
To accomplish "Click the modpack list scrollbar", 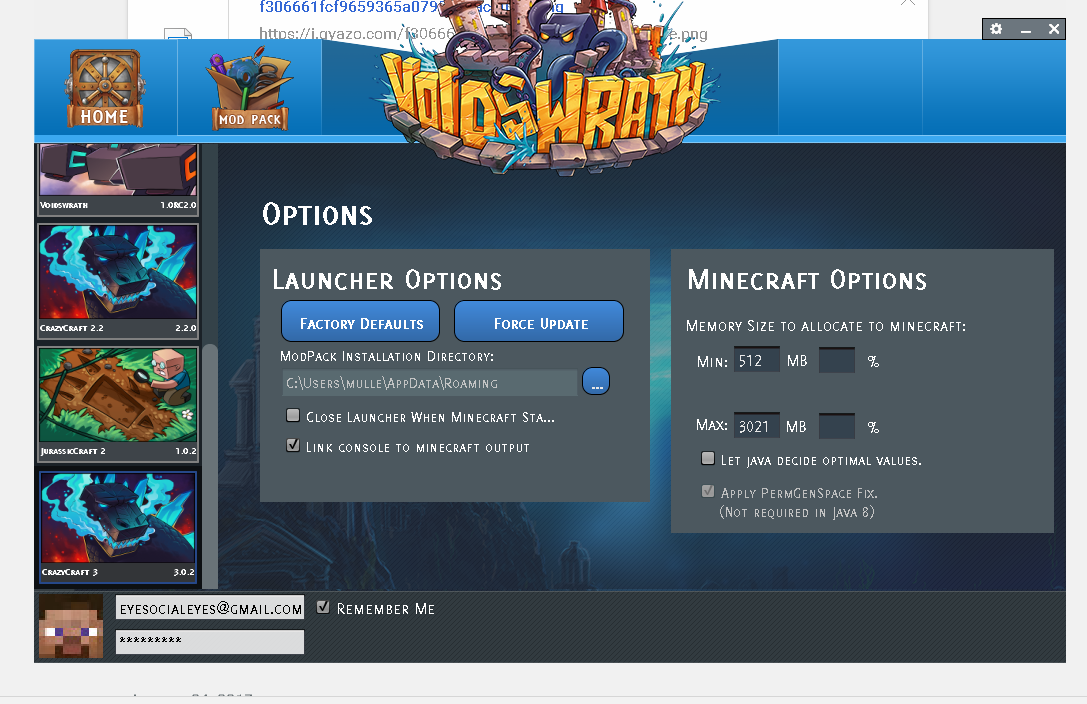I will [209, 466].
